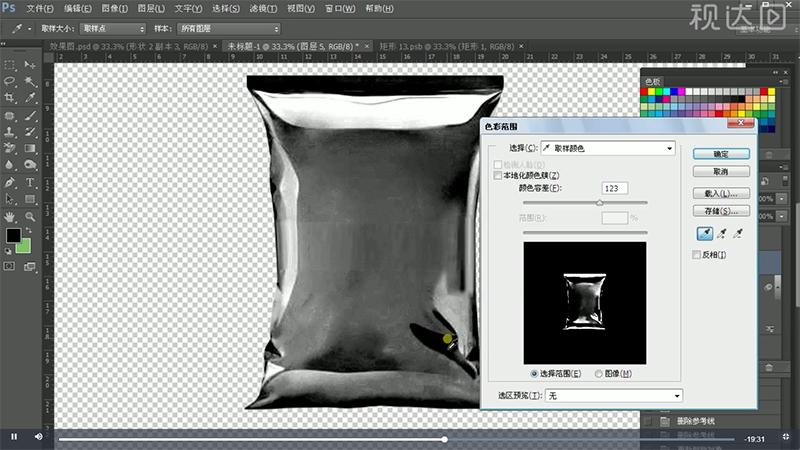The height and width of the screenshot is (450, 800).
Task: Select the Brush tool
Action: click(x=30, y=116)
